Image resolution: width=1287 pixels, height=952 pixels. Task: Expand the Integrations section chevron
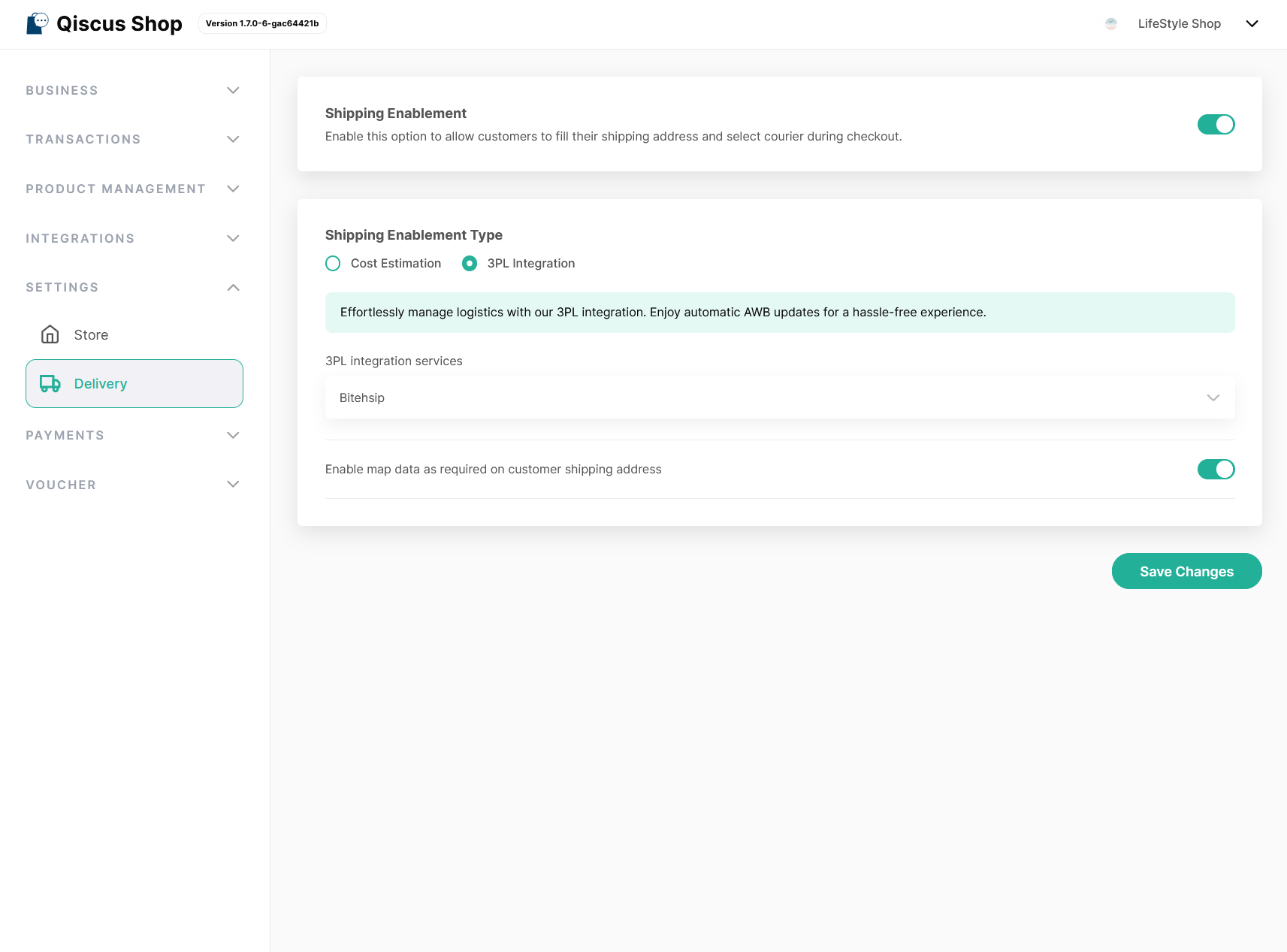point(233,238)
